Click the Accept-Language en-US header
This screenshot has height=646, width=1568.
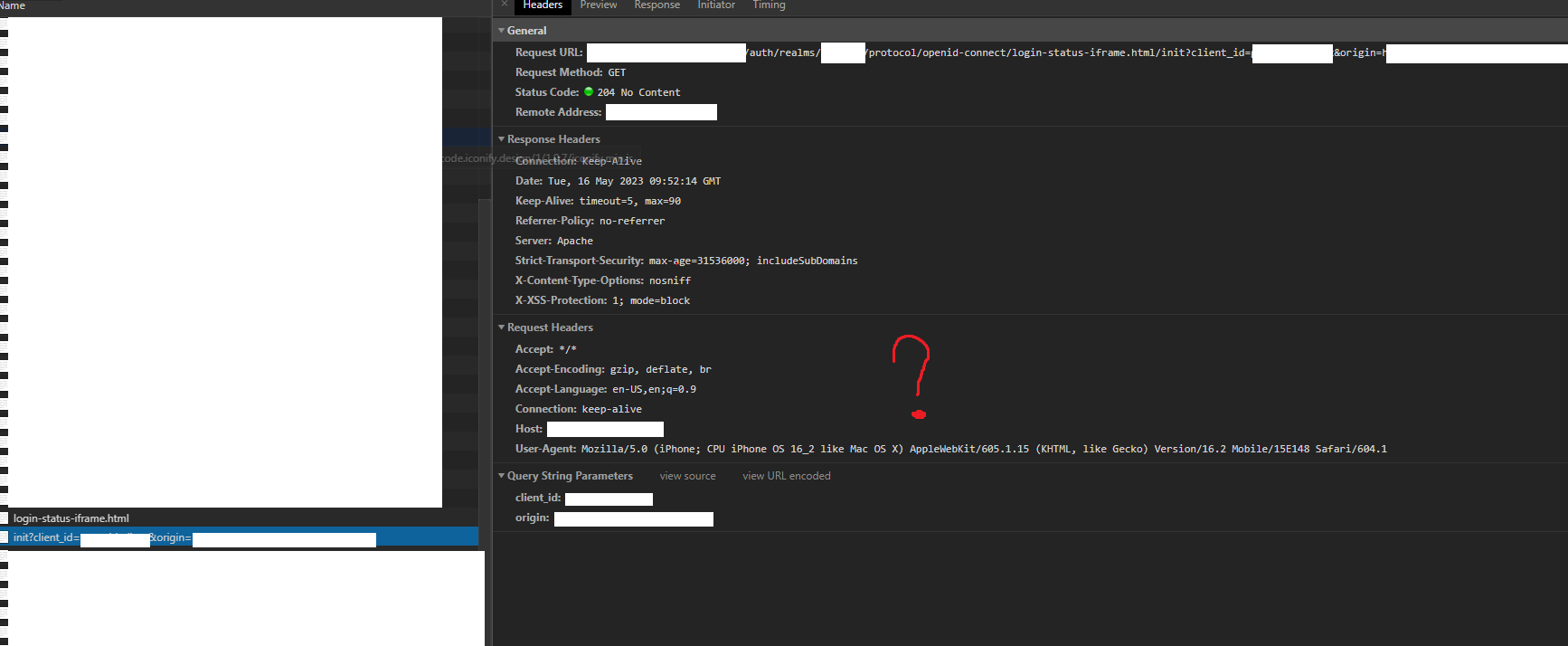click(x=606, y=389)
